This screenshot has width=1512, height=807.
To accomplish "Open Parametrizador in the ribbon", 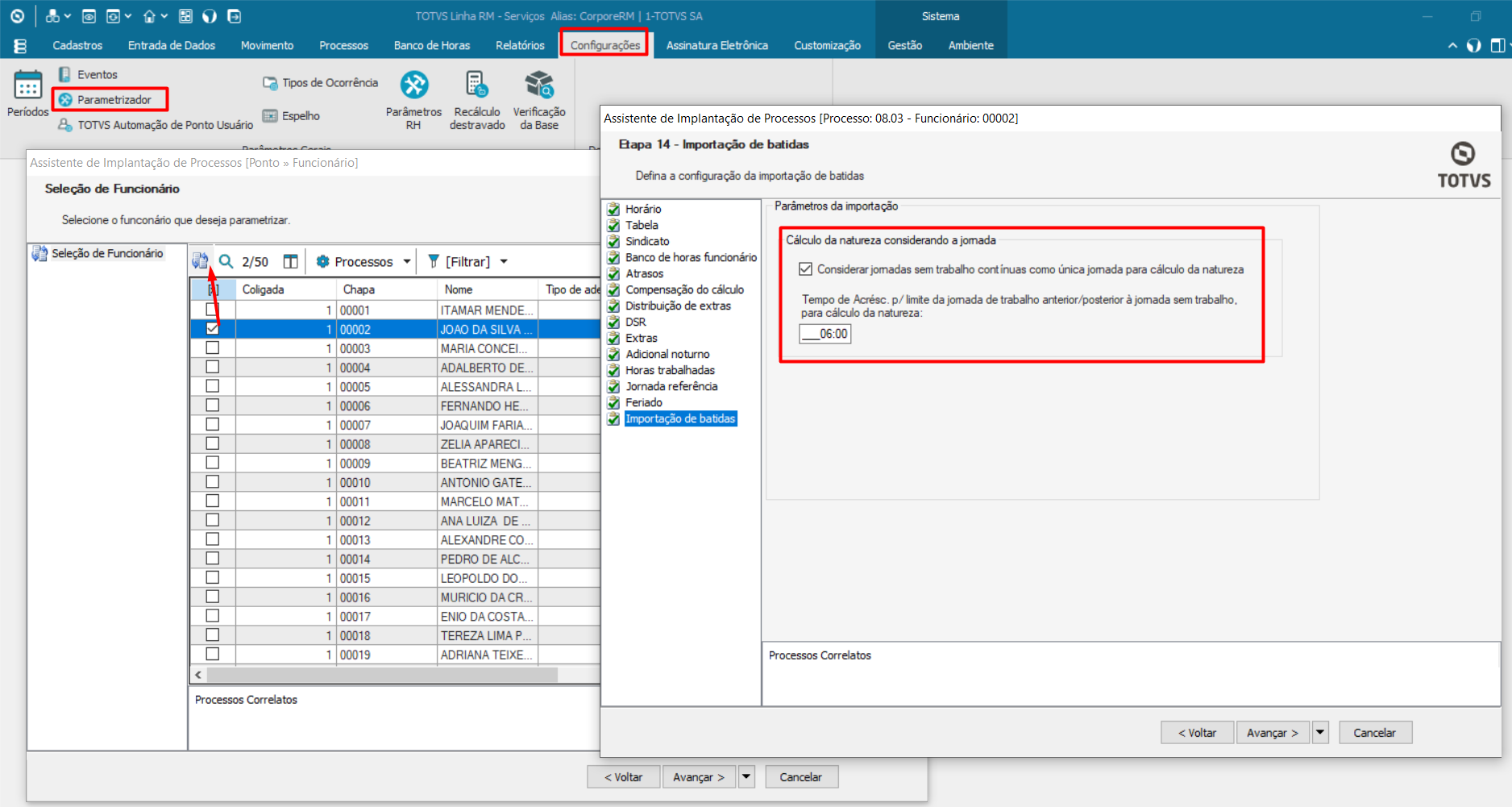I will tap(105, 99).
